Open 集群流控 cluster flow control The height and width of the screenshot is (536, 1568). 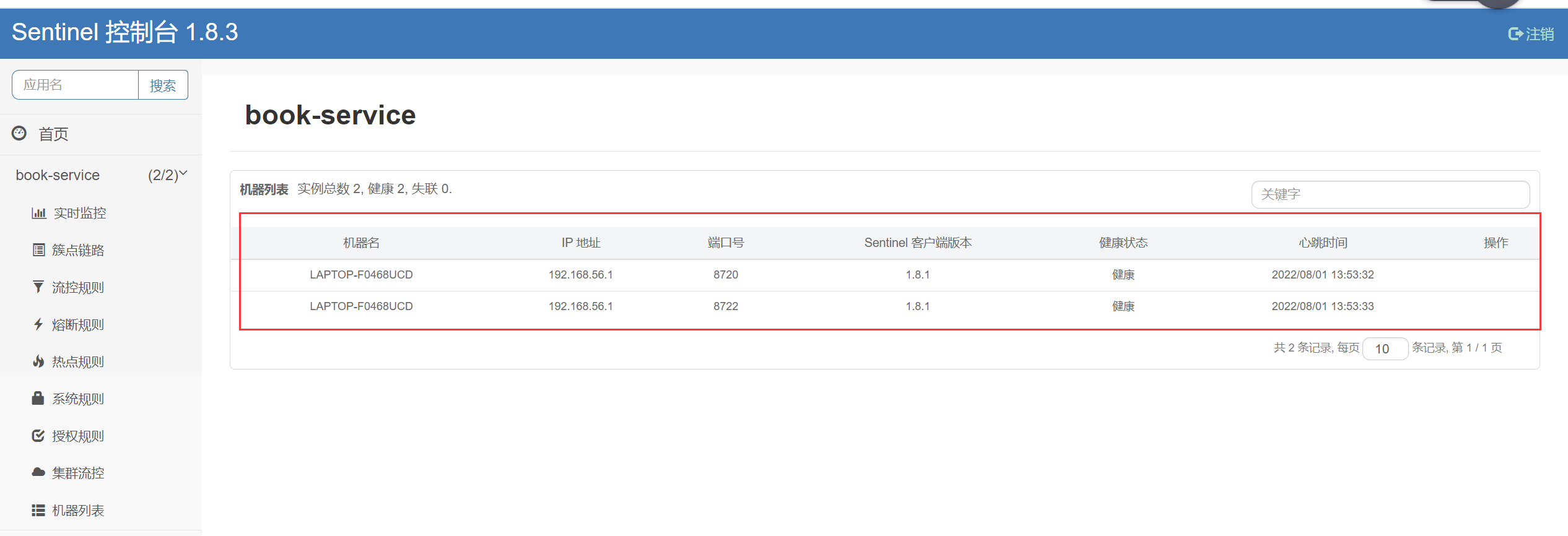point(78,473)
